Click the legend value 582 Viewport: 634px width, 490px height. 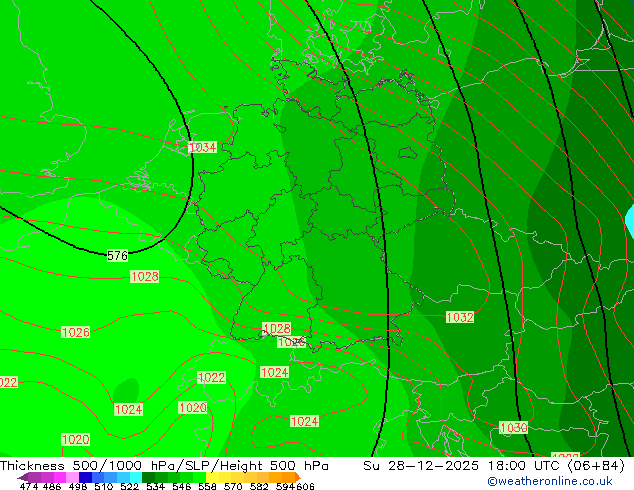click(x=259, y=486)
